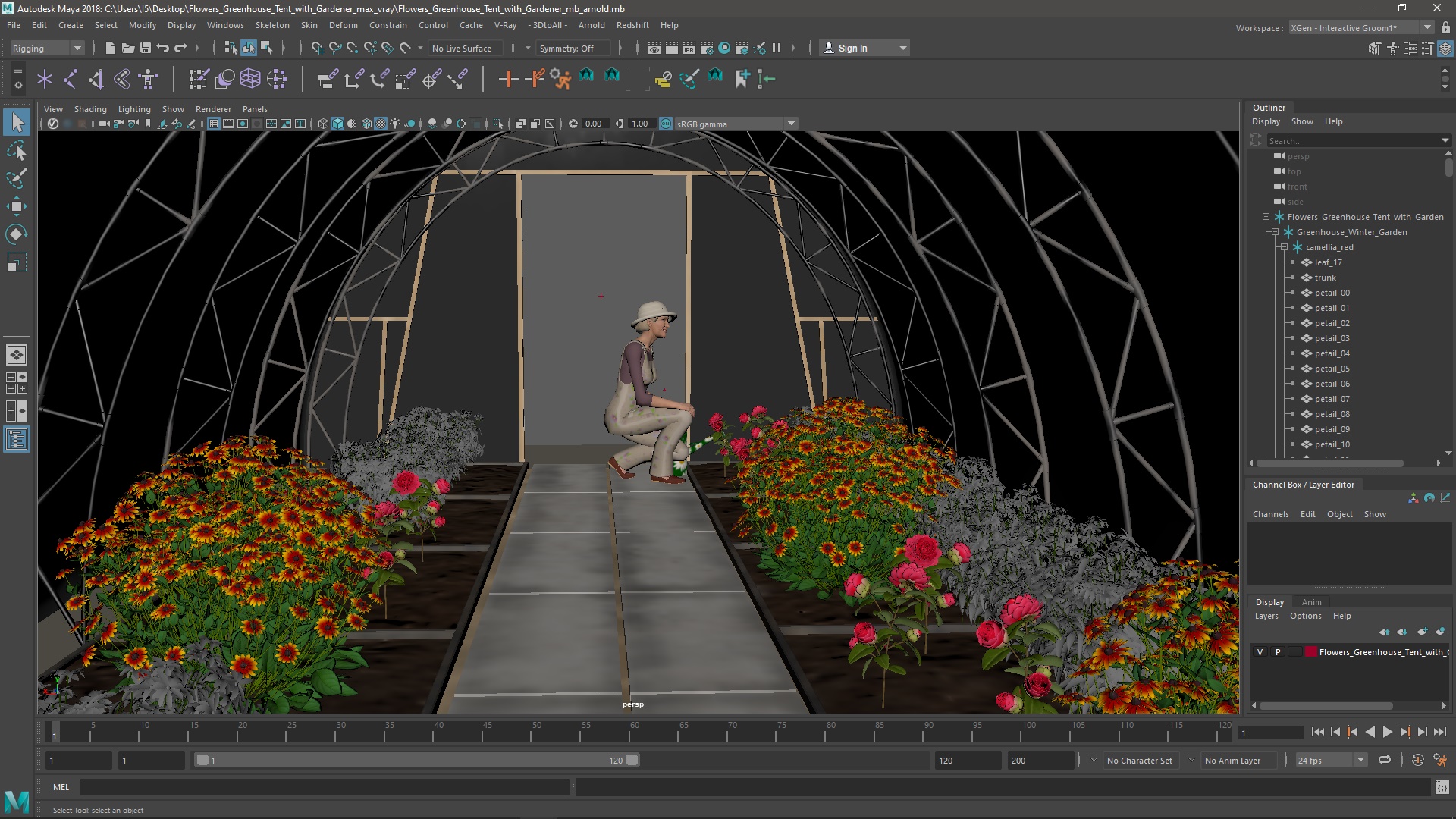Click red layer color swatch
Viewport: 1456px width, 819px height.
pos(1310,652)
